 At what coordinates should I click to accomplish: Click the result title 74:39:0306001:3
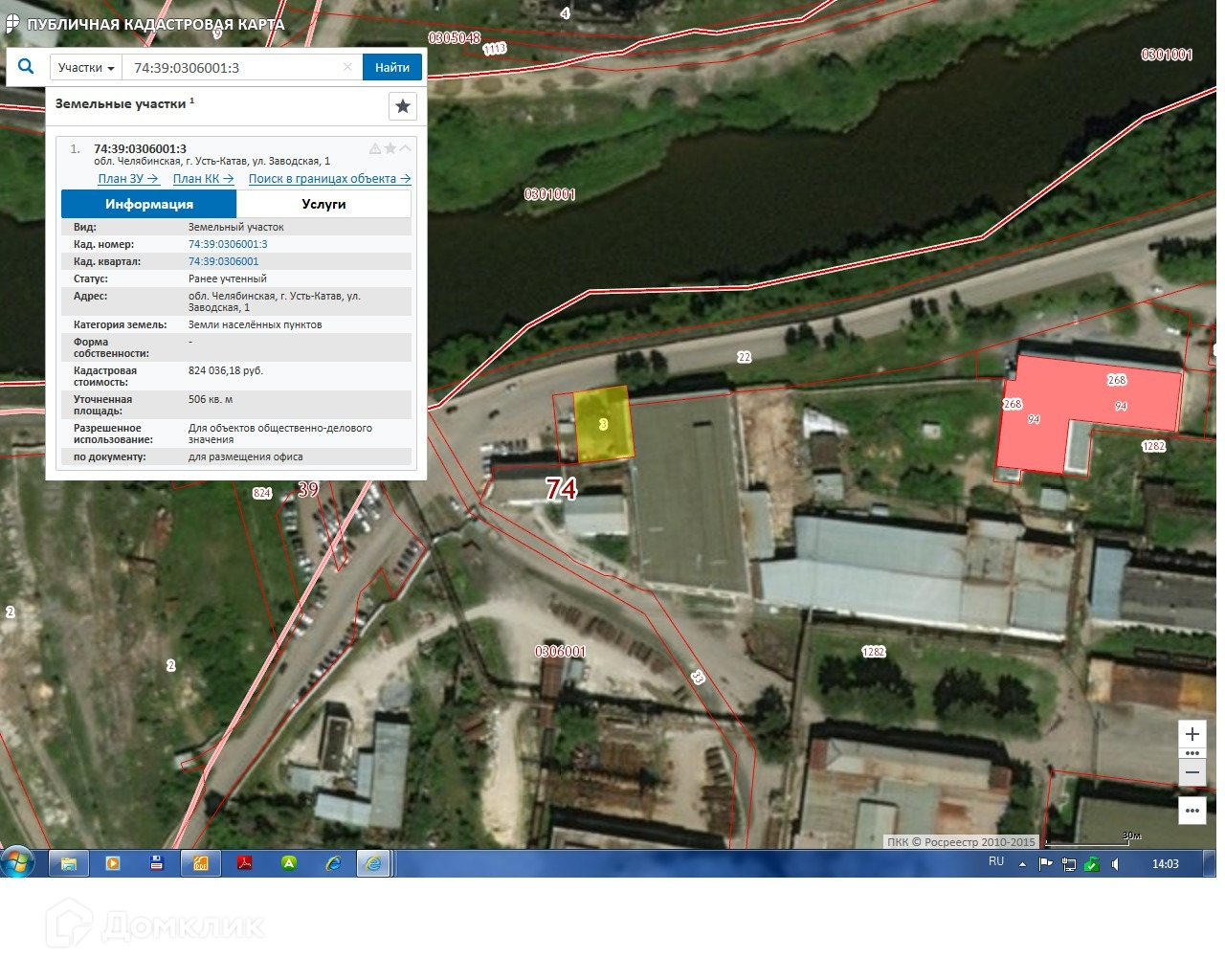point(140,149)
